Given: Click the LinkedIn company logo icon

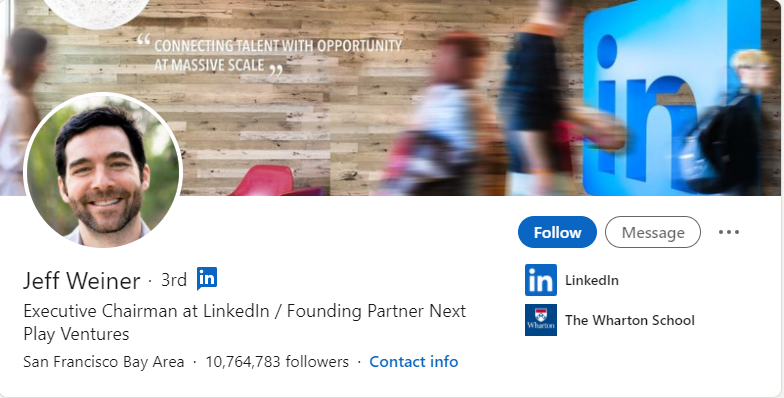Looking at the screenshot, I should coord(540,280).
